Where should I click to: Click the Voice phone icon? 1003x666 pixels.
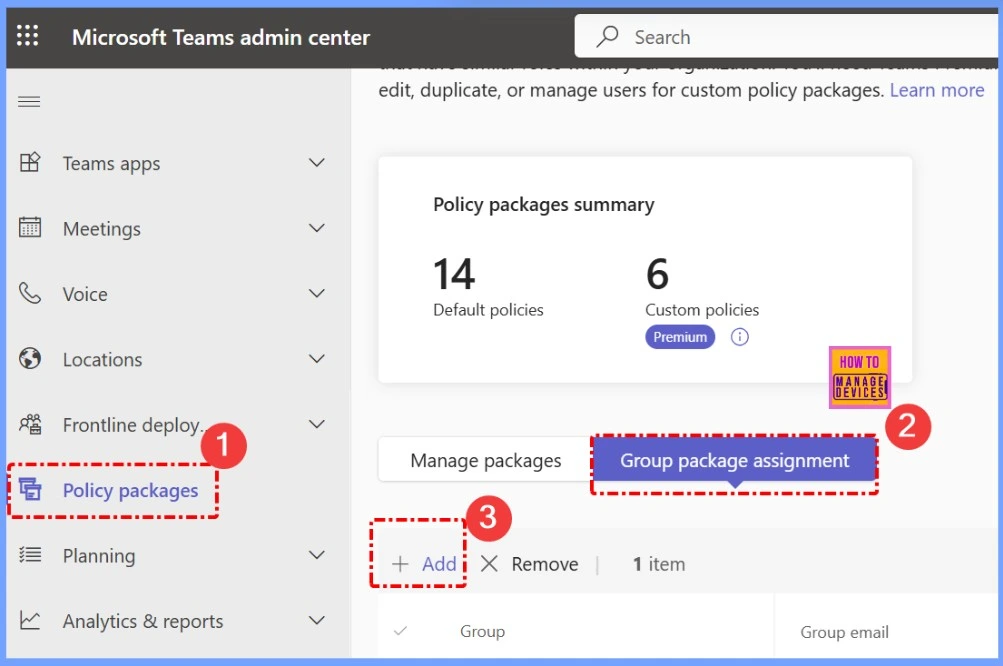(x=29, y=293)
